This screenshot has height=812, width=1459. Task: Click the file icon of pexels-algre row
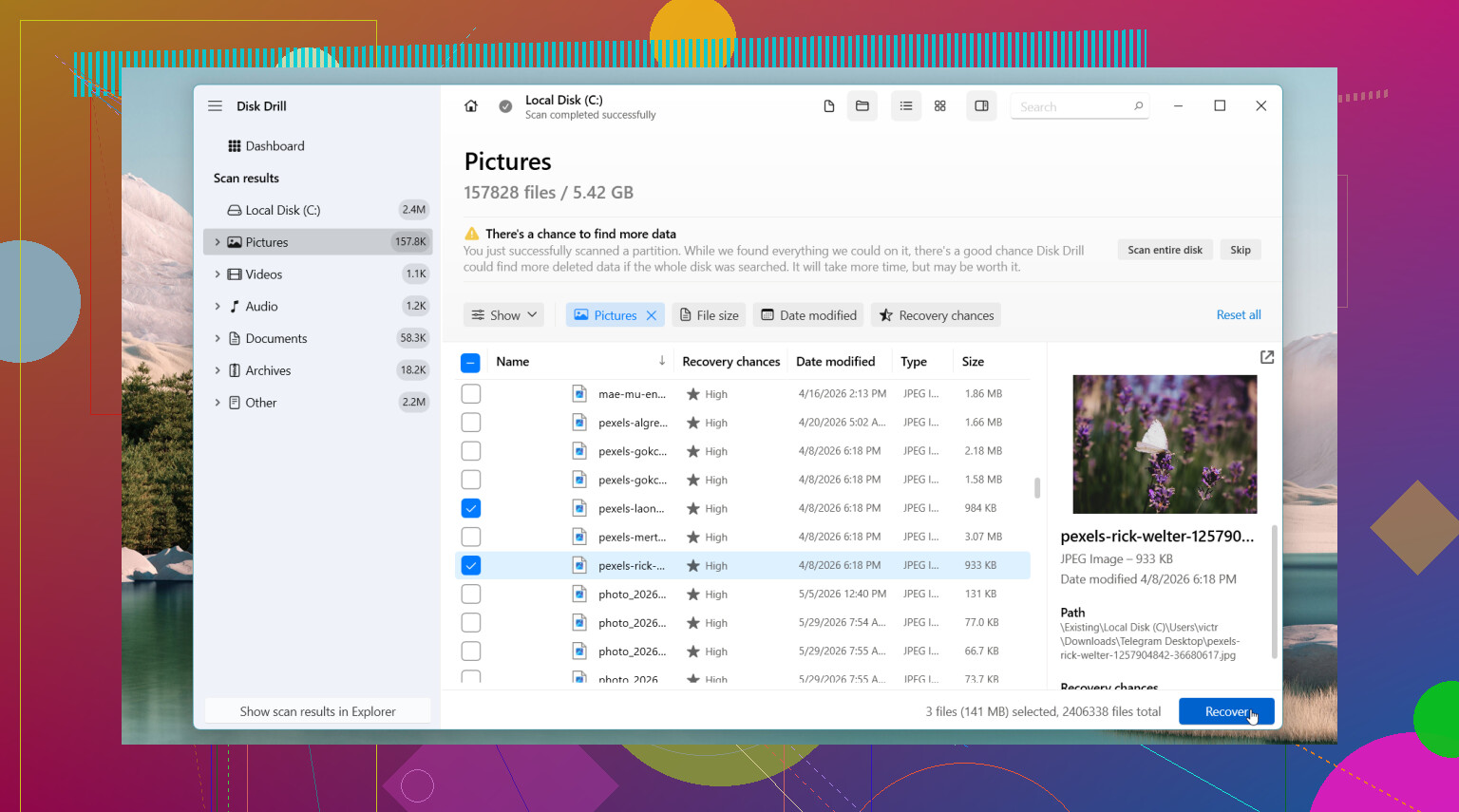click(579, 423)
